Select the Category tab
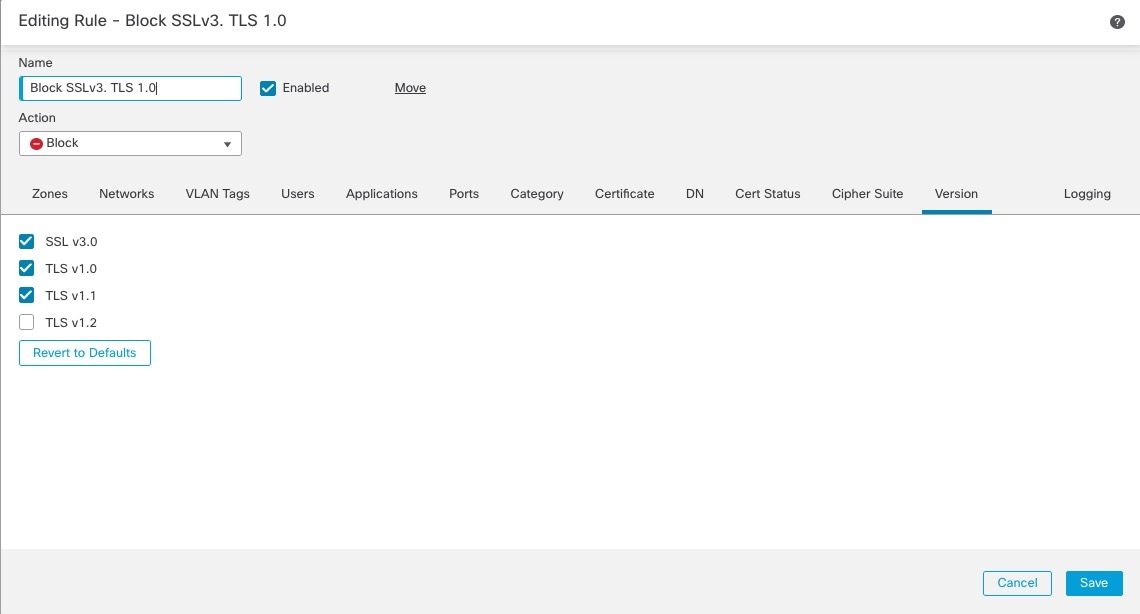Image resolution: width=1140 pixels, height=614 pixels. (537, 193)
